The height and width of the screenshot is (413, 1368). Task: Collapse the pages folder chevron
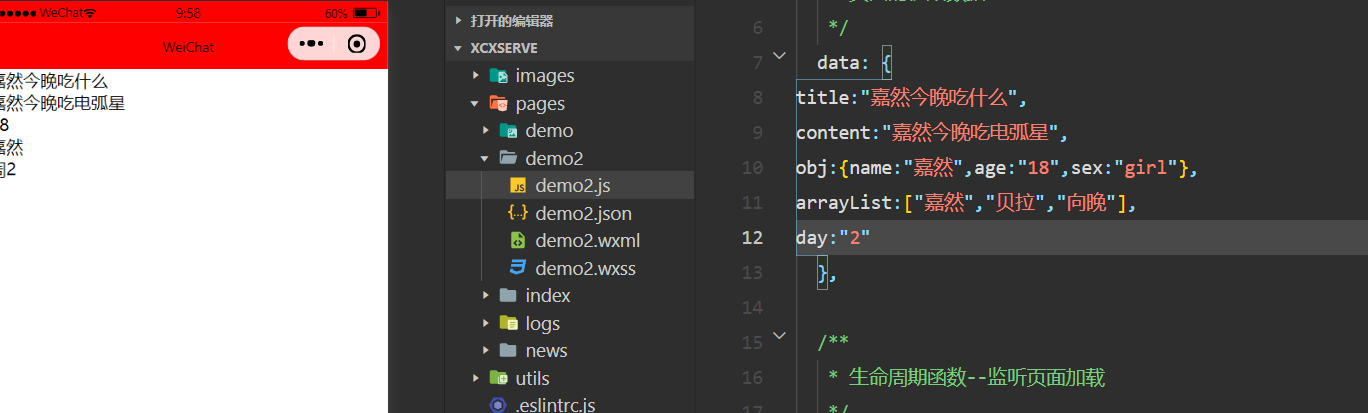[476, 103]
